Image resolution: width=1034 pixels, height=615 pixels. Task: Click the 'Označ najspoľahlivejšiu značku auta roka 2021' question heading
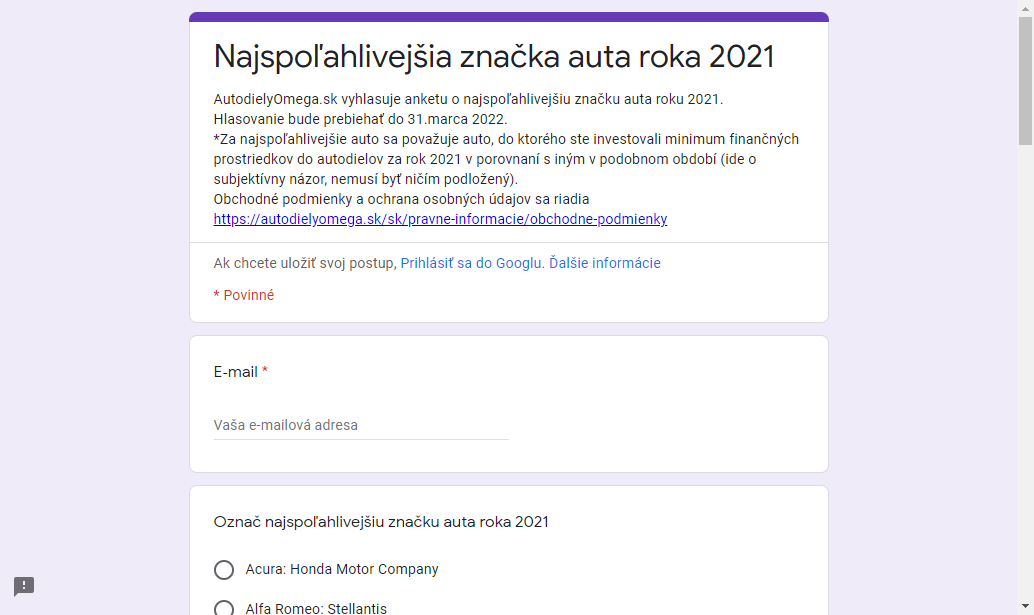coord(380,522)
